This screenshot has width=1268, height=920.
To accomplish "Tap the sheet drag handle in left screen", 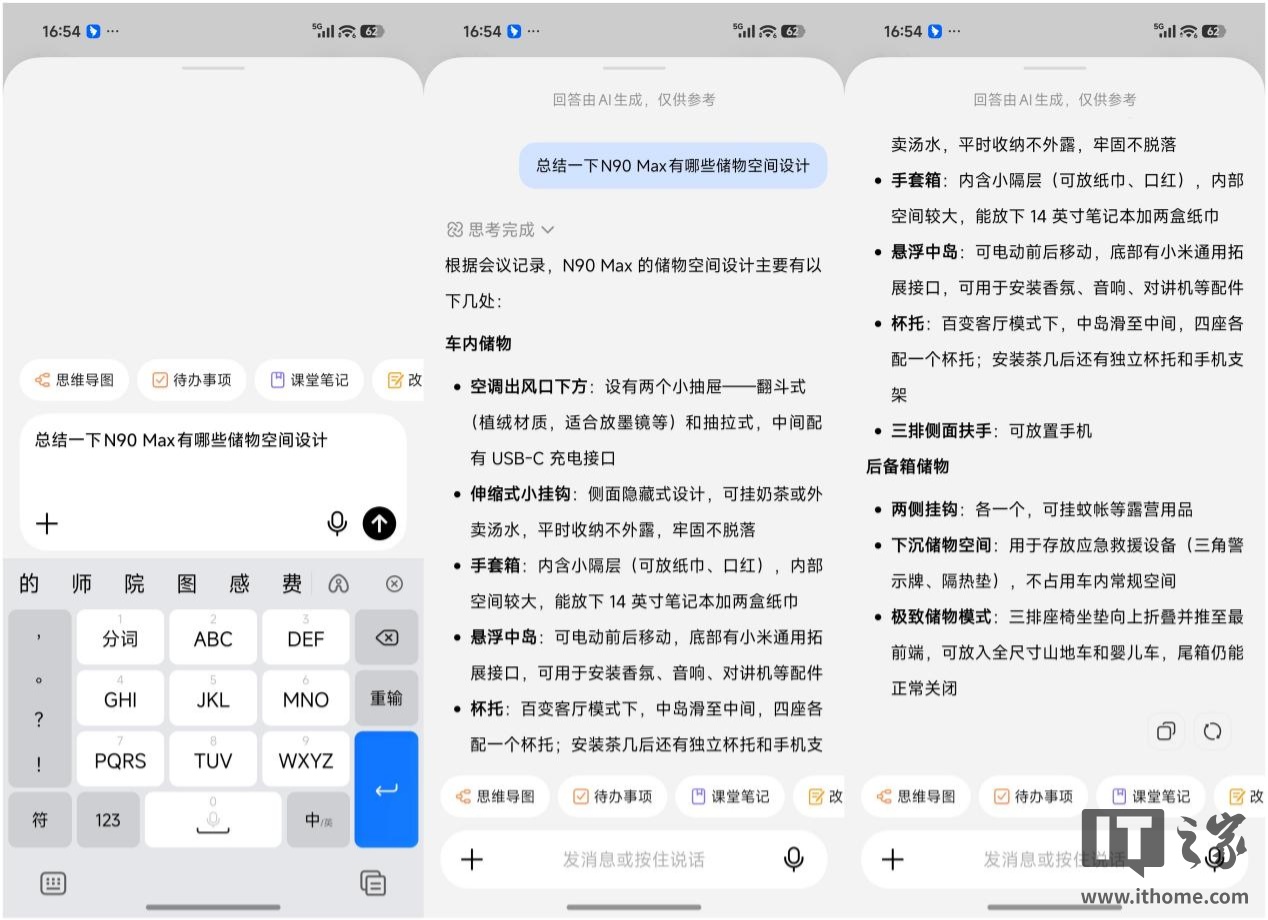I will coord(213,68).
